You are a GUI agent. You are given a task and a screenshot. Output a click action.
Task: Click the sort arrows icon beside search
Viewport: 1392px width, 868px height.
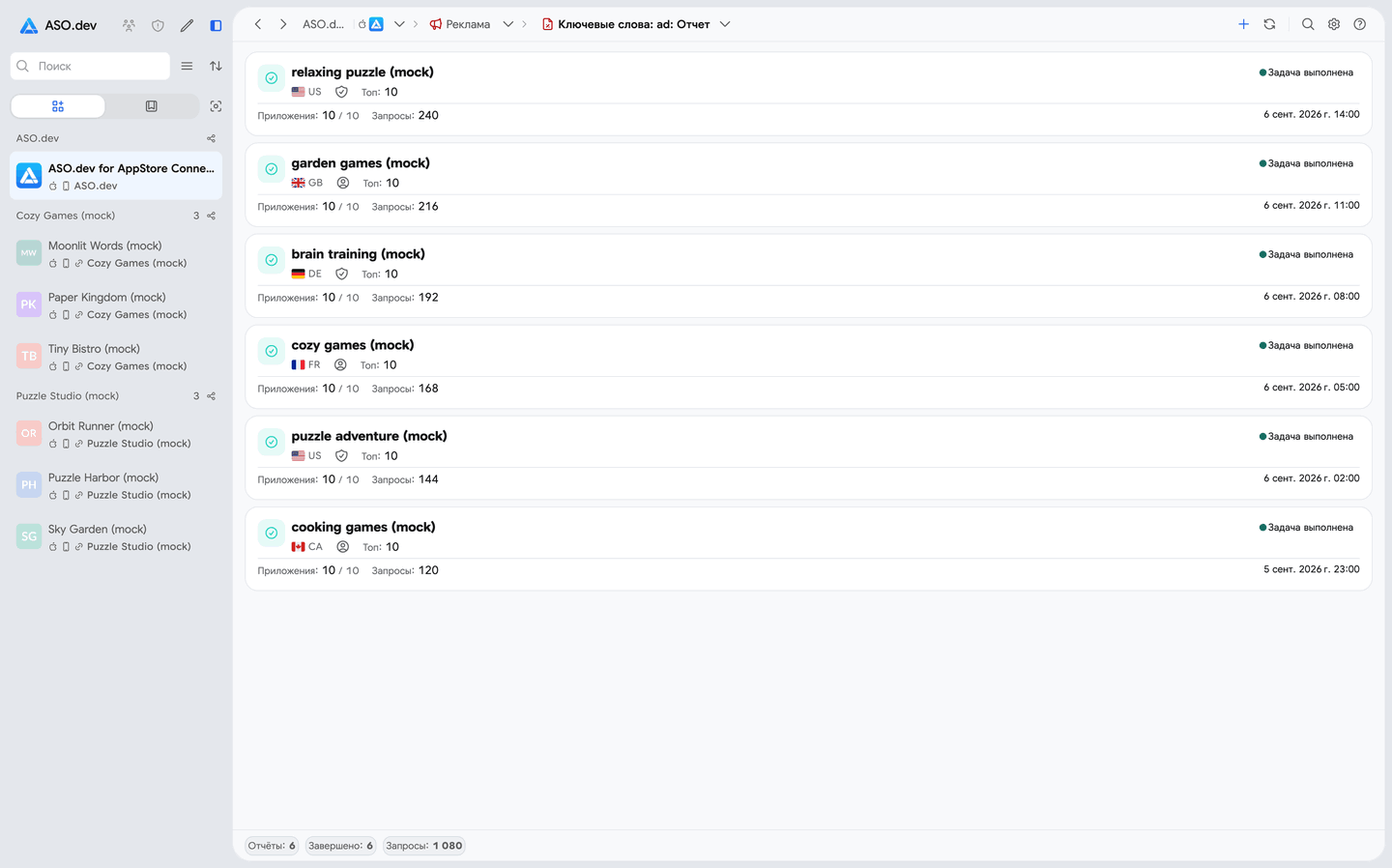[216, 66]
